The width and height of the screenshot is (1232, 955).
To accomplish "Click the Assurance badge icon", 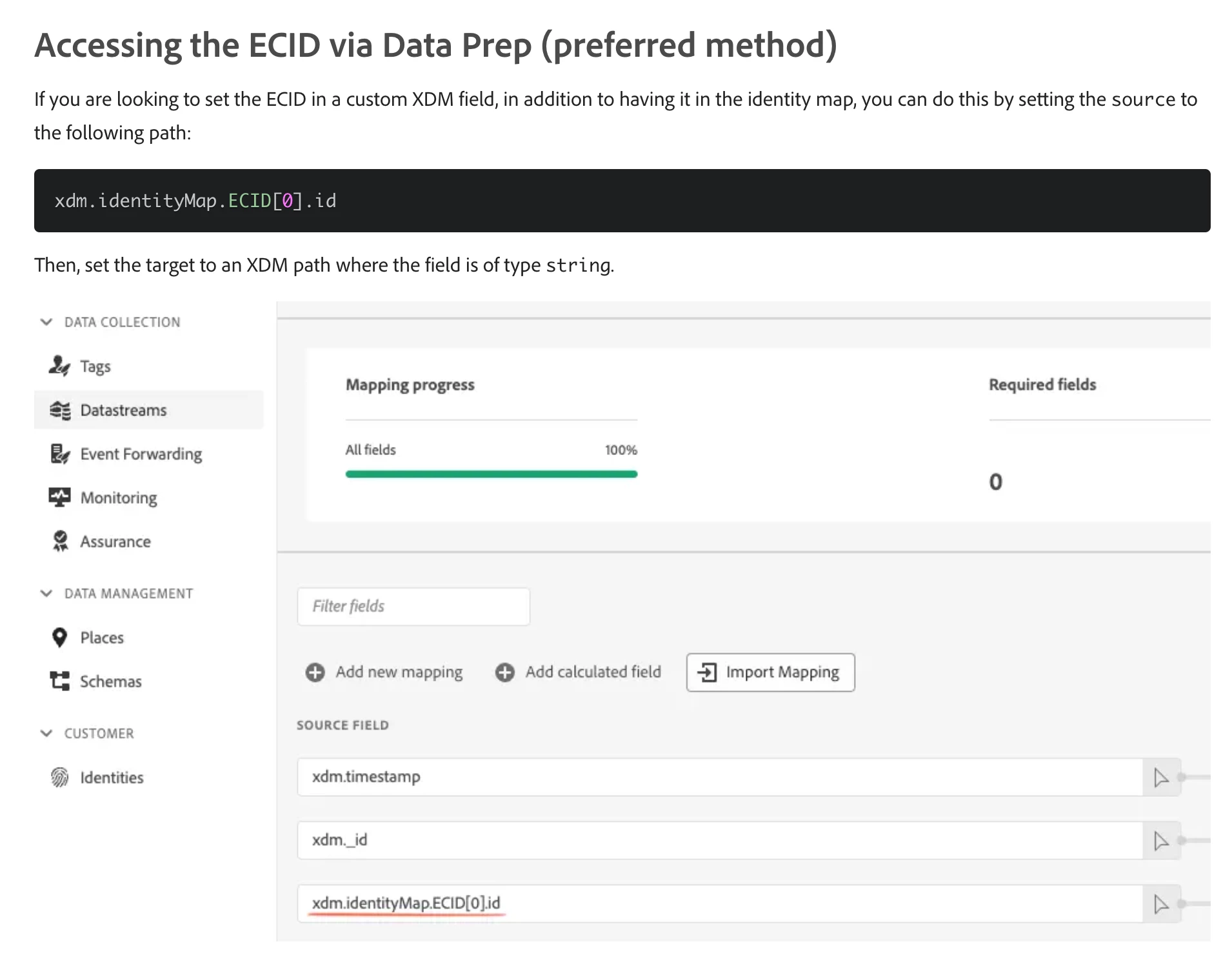I will (59, 541).
